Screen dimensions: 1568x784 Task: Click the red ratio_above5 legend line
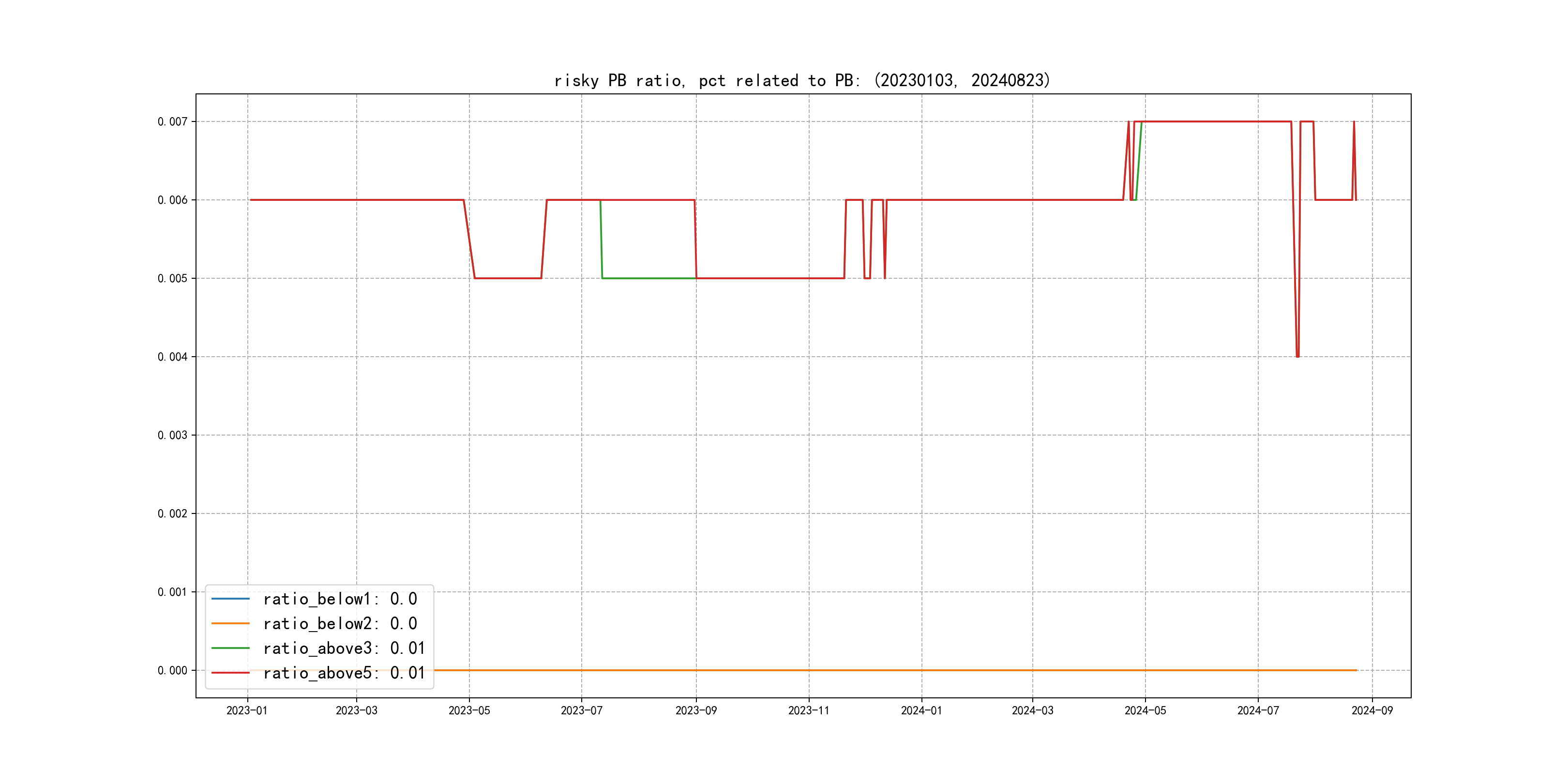click(230, 673)
